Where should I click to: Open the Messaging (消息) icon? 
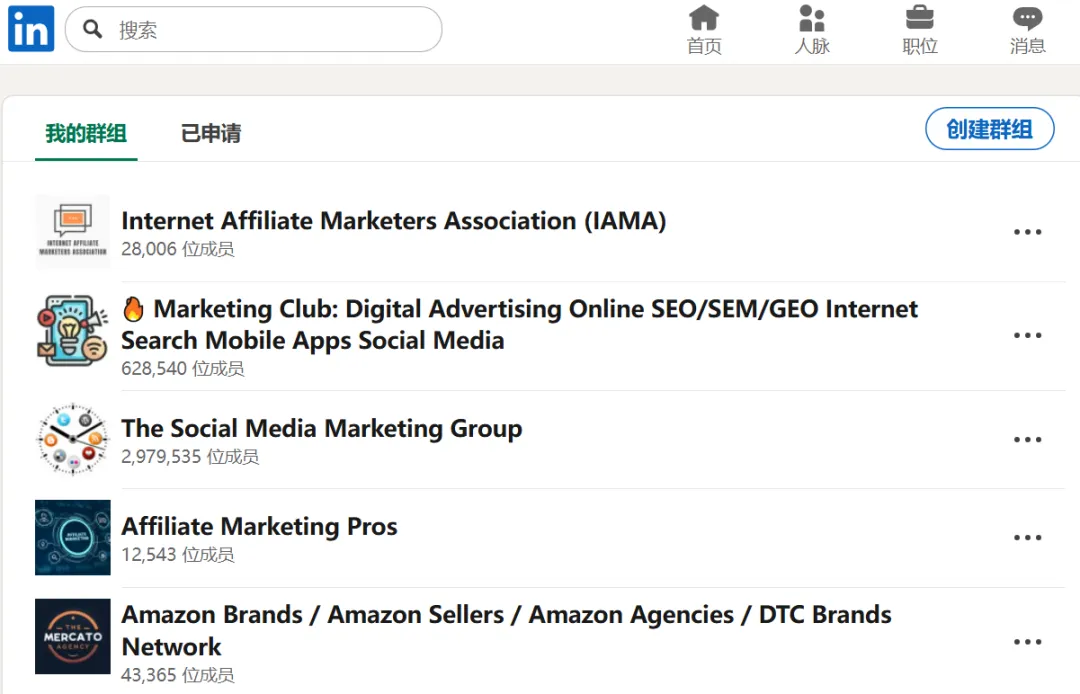(1027, 18)
